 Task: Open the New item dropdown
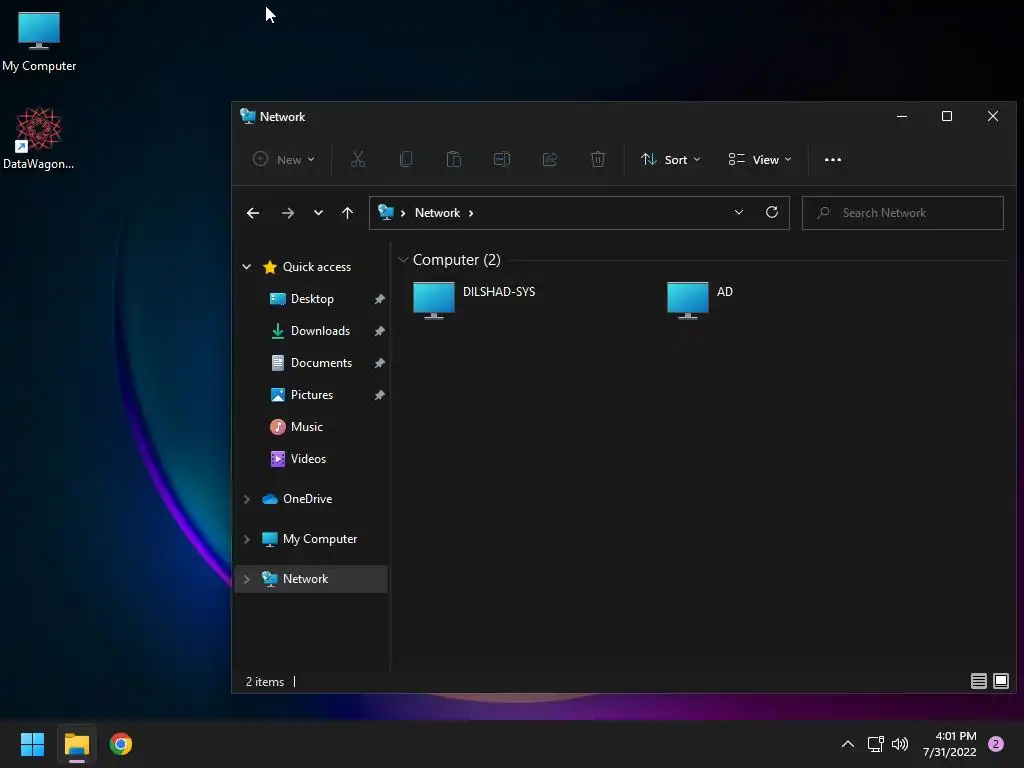[x=284, y=159]
